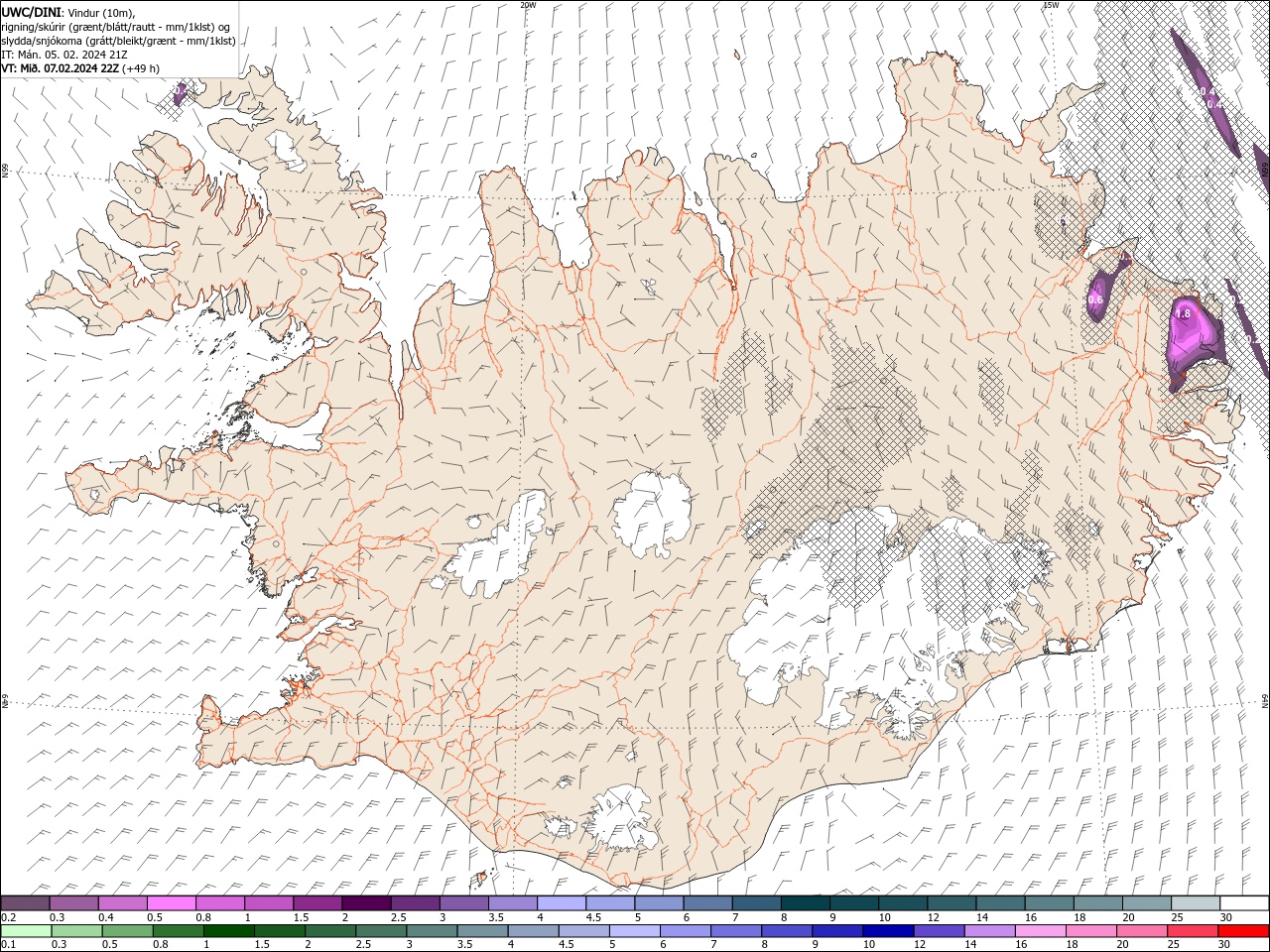This screenshot has height=952, width=1270.
Task: Select upper legend dark teal 8–9 swatch
Action: point(805,903)
